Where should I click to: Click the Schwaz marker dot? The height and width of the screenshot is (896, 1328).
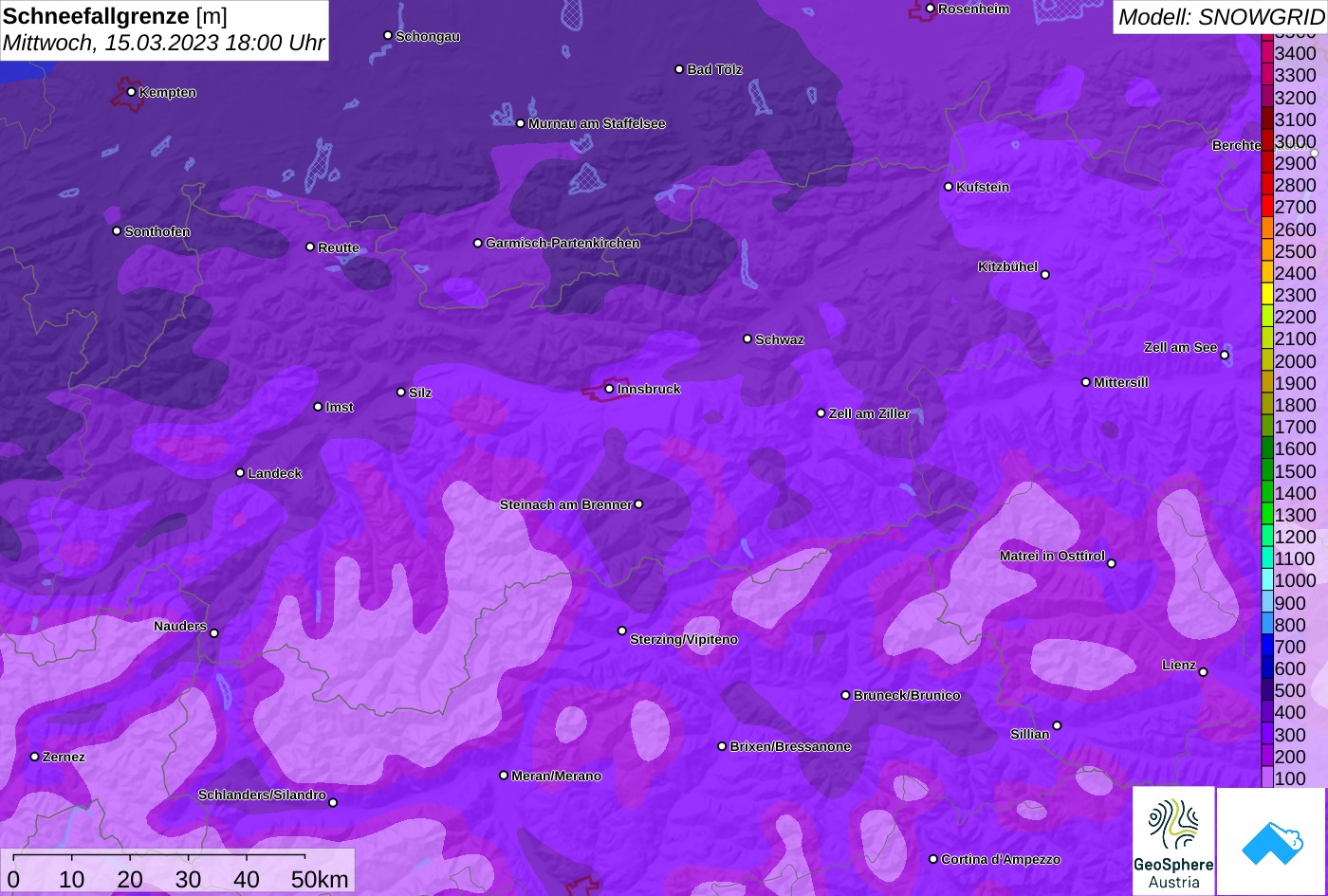pyautogui.click(x=747, y=338)
